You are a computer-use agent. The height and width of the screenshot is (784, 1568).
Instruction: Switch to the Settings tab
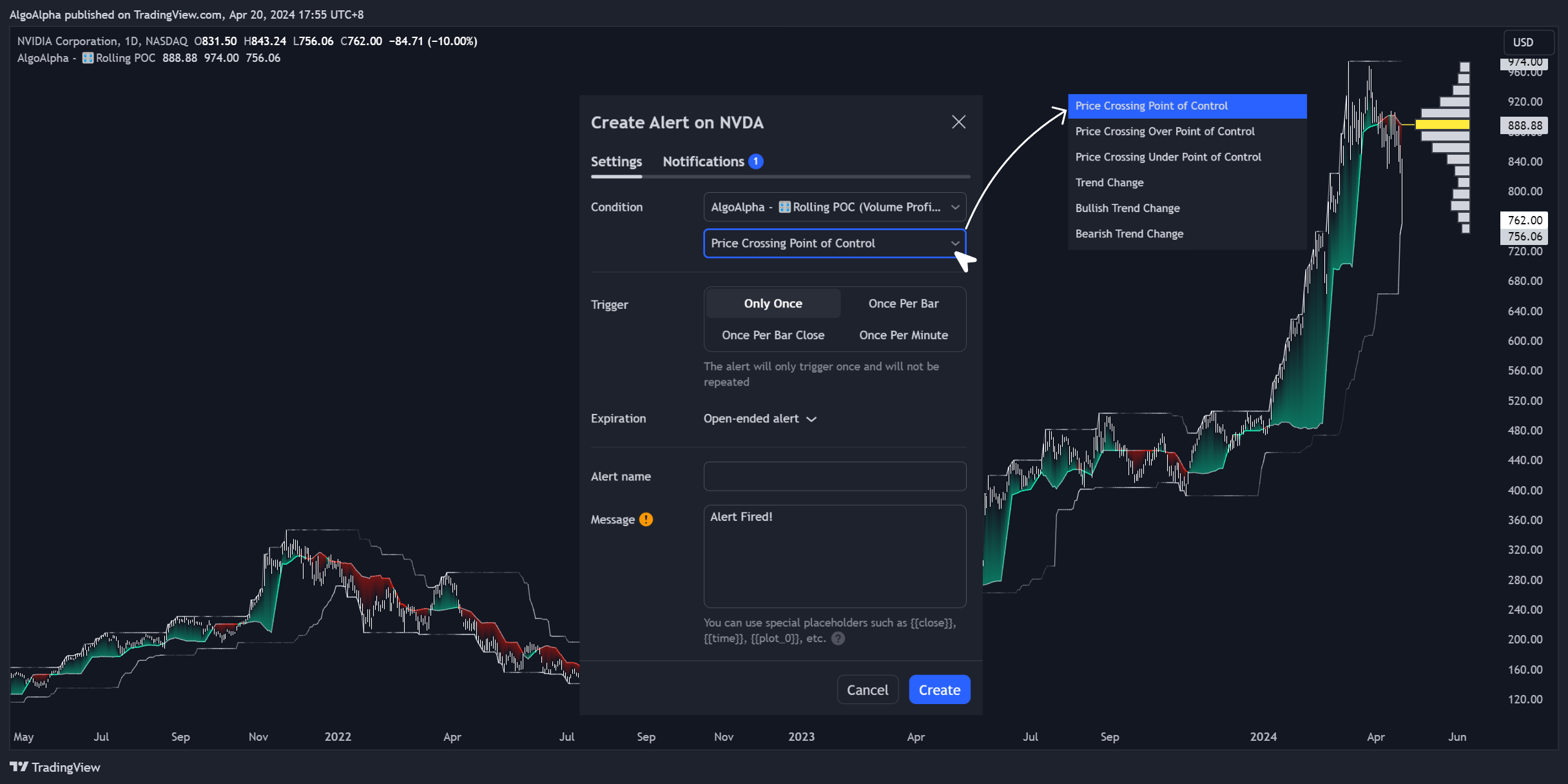coord(616,161)
